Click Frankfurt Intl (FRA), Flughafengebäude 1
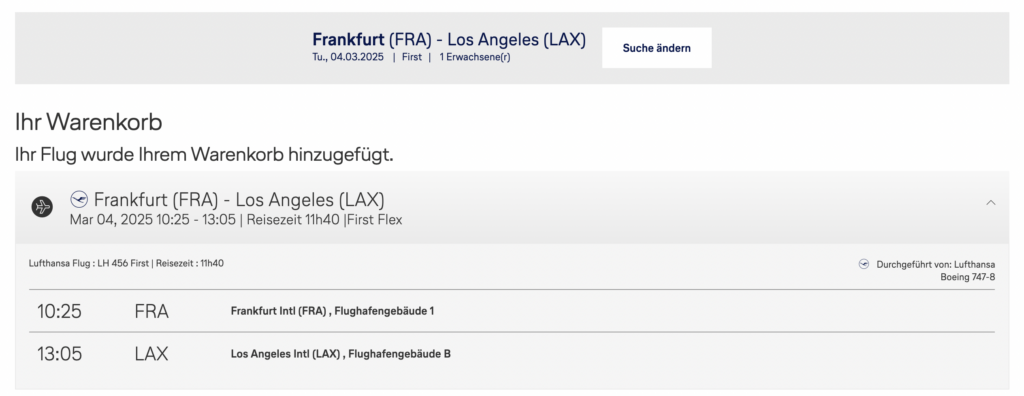This screenshot has height=396, width=1024. coord(332,311)
